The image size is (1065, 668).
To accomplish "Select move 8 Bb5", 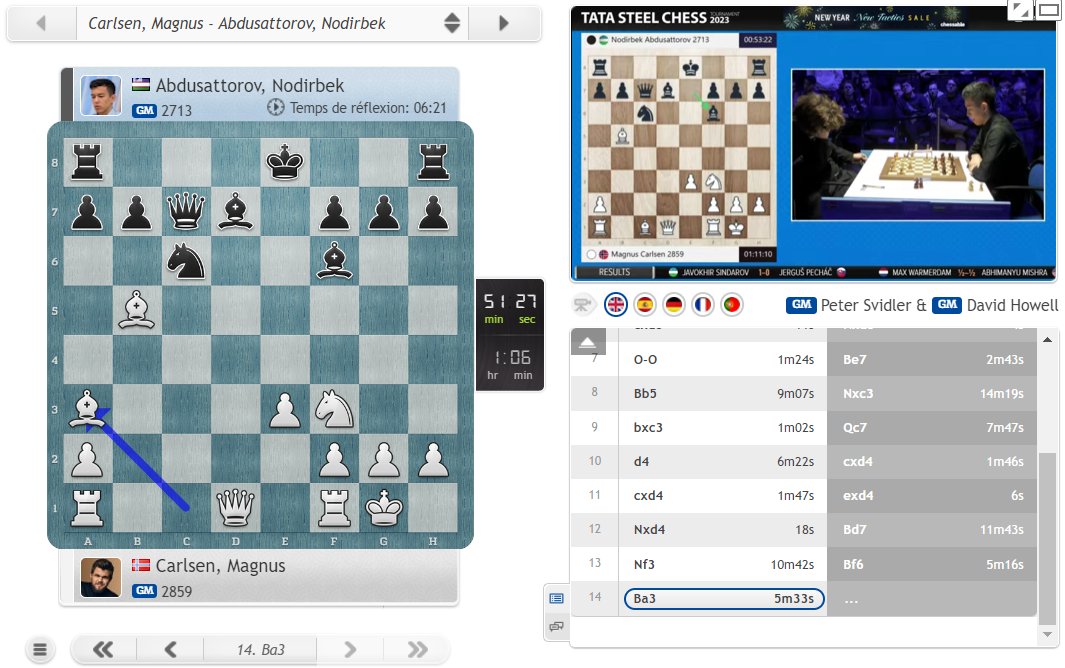I will click(723, 393).
